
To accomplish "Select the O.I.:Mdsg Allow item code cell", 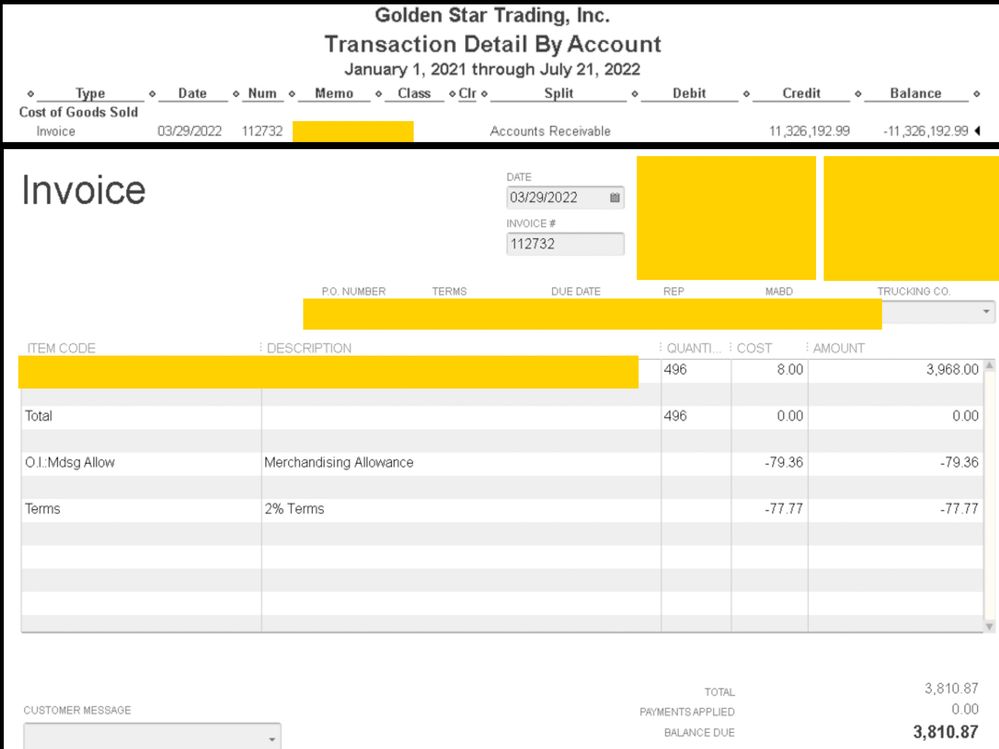I will click(141, 462).
